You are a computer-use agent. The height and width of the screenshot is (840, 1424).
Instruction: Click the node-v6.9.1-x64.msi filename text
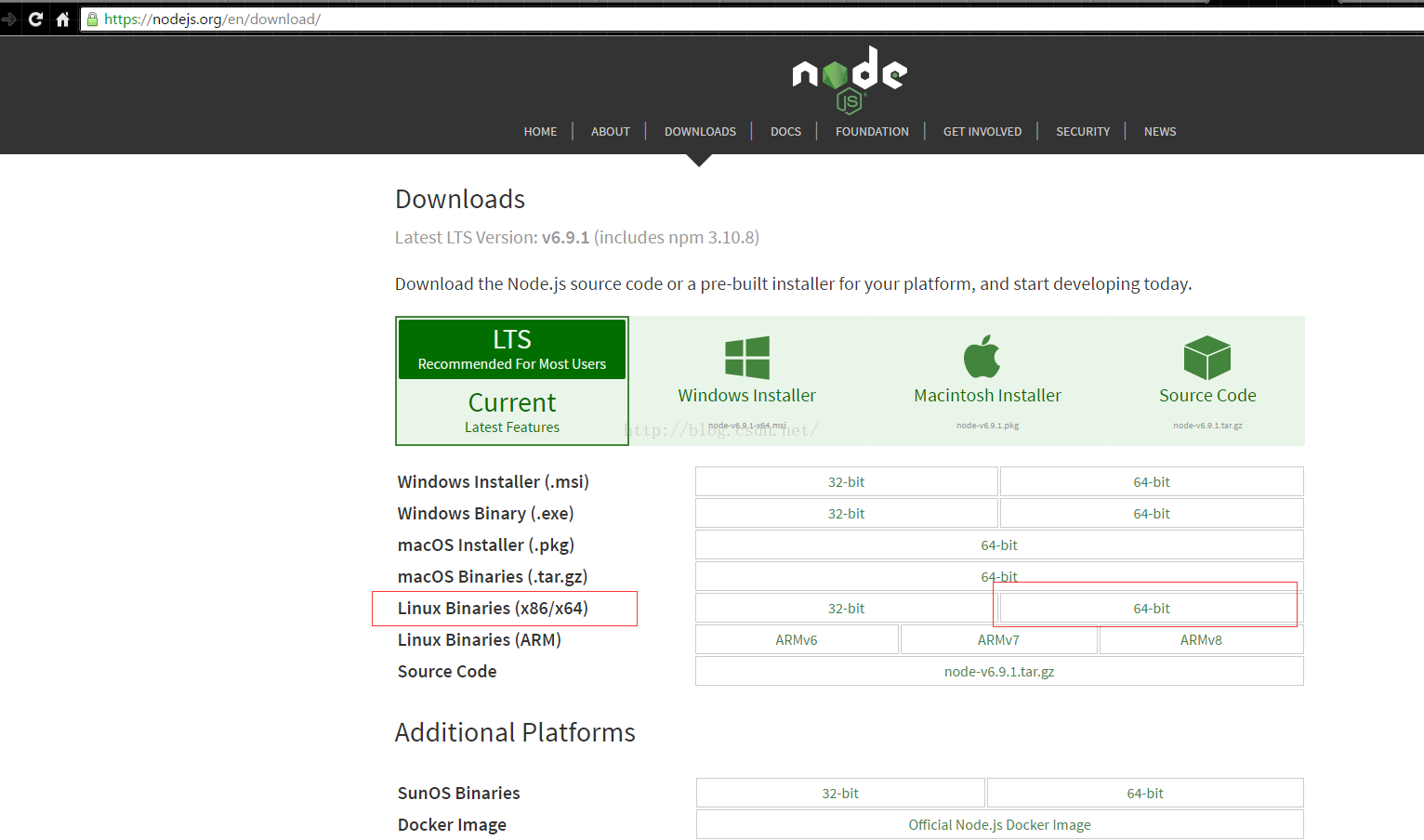click(747, 426)
